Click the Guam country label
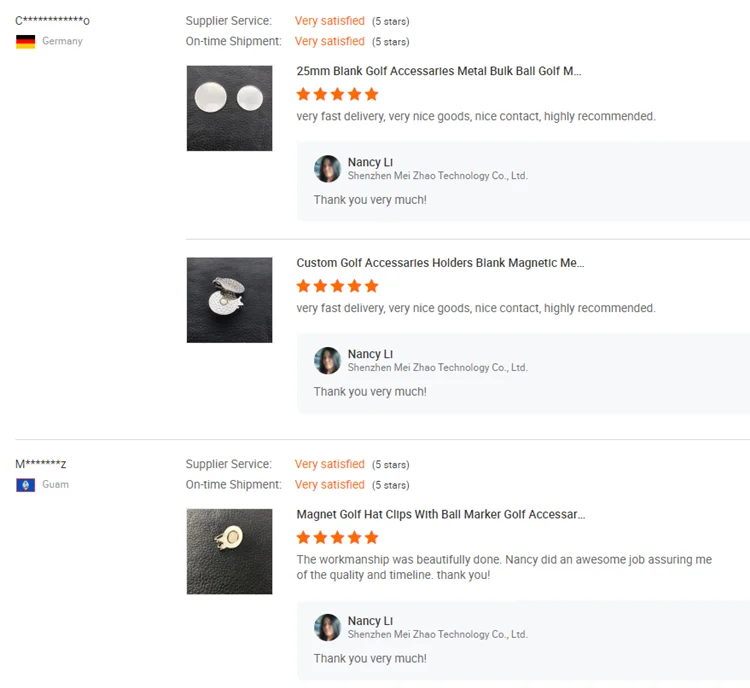750x688 pixels. 55,485
